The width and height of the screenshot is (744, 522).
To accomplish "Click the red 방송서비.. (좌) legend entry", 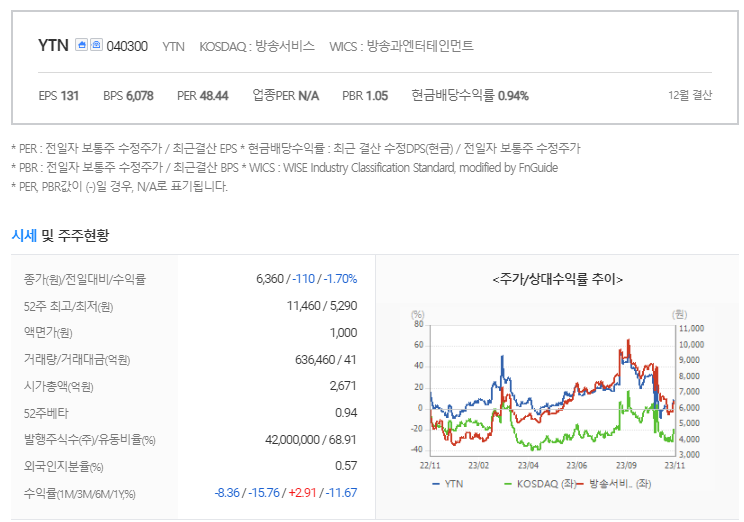I will [615, 484].
